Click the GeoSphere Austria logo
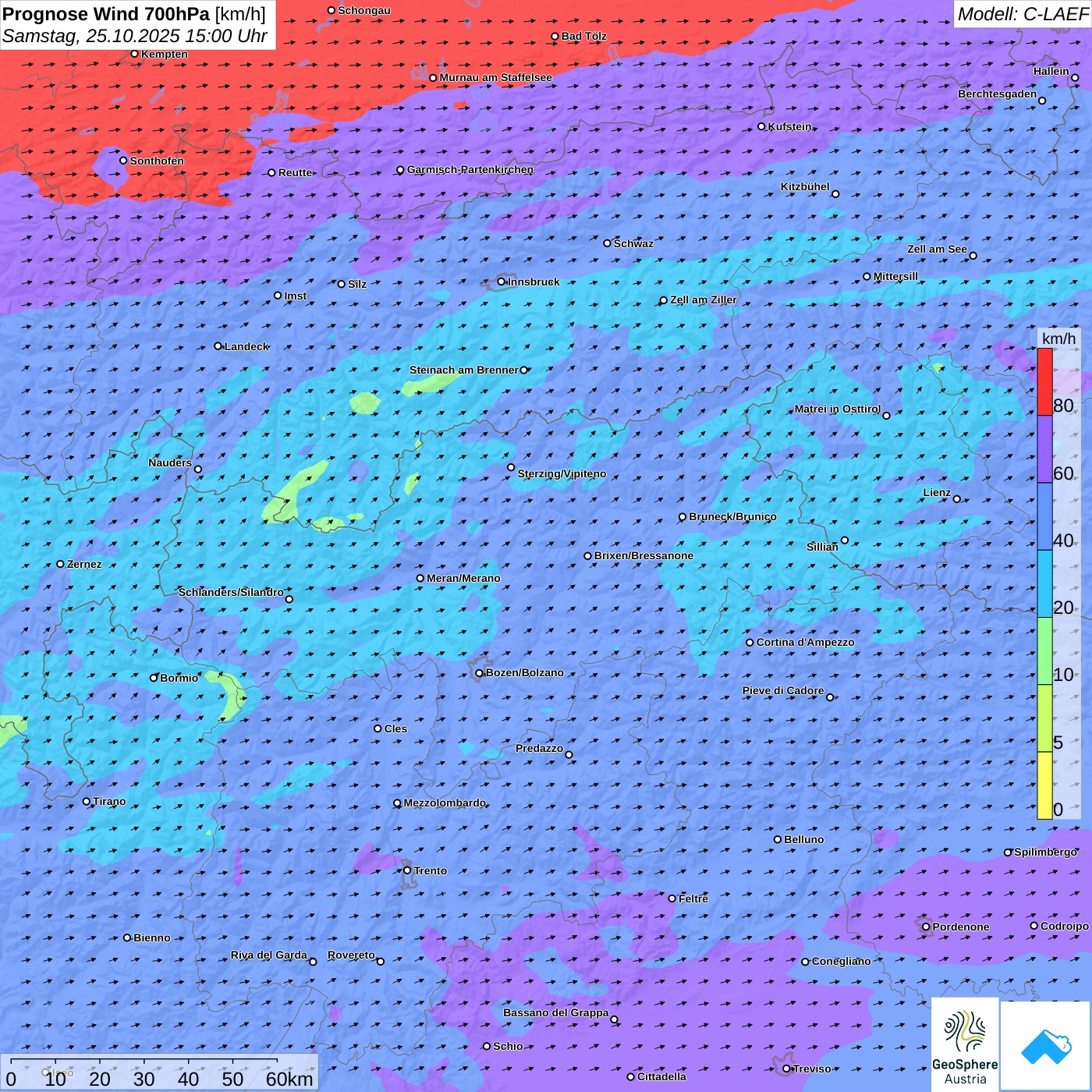Image resolution: width=1092 pixels, height=1092 pixels. [965, 1044]
